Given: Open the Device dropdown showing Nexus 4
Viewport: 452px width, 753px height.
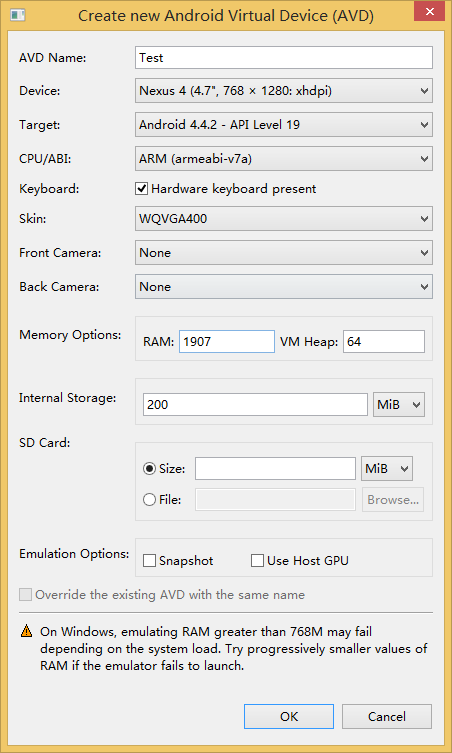Looking at the screenshot, I should coord(284,91).
